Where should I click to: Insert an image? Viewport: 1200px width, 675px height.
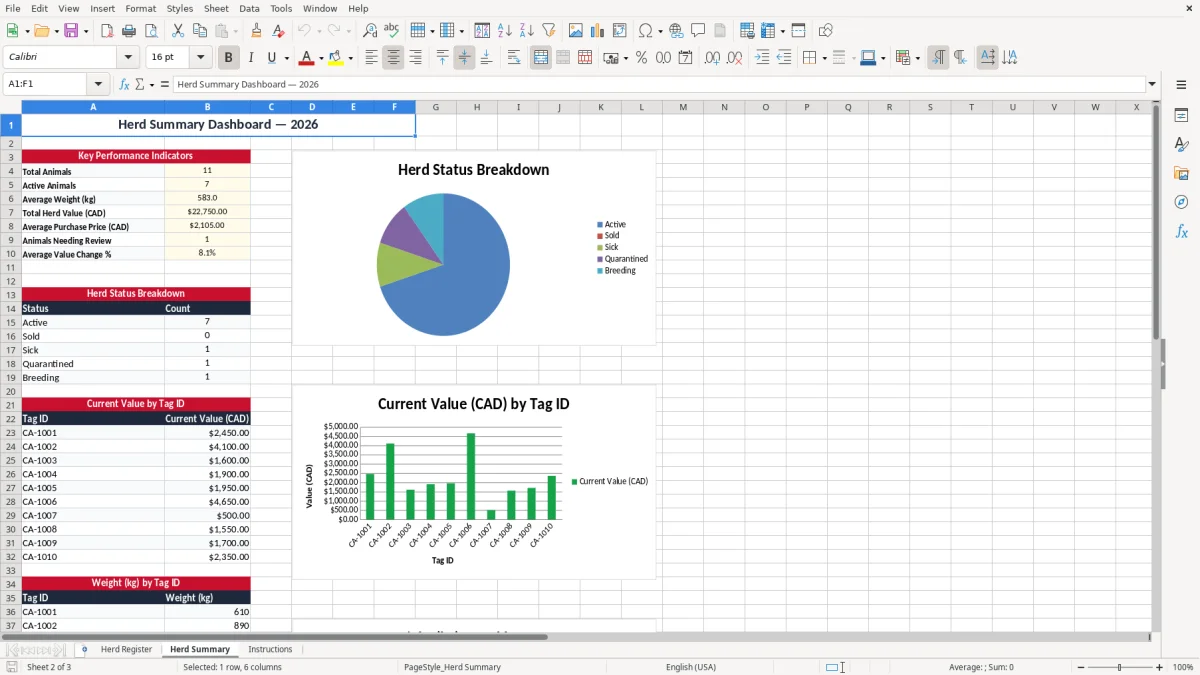point(575,31)
